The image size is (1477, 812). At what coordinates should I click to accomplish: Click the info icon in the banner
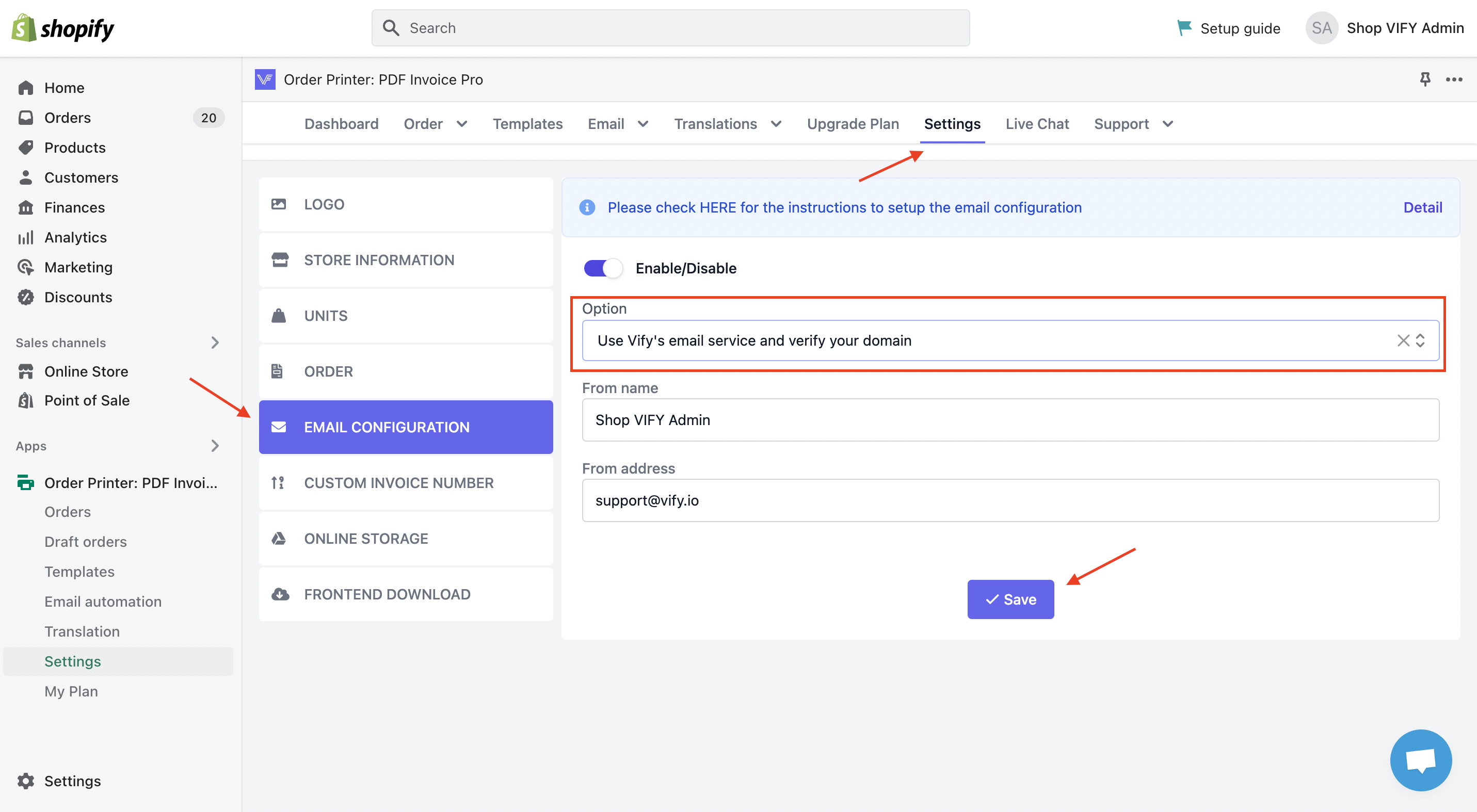click(x=587, y=207)
